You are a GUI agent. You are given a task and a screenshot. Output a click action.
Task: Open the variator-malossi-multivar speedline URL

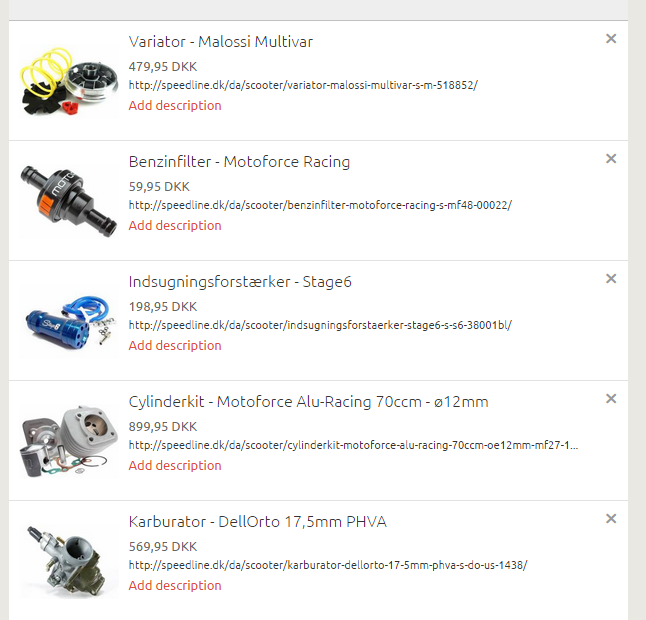(303, 85)
